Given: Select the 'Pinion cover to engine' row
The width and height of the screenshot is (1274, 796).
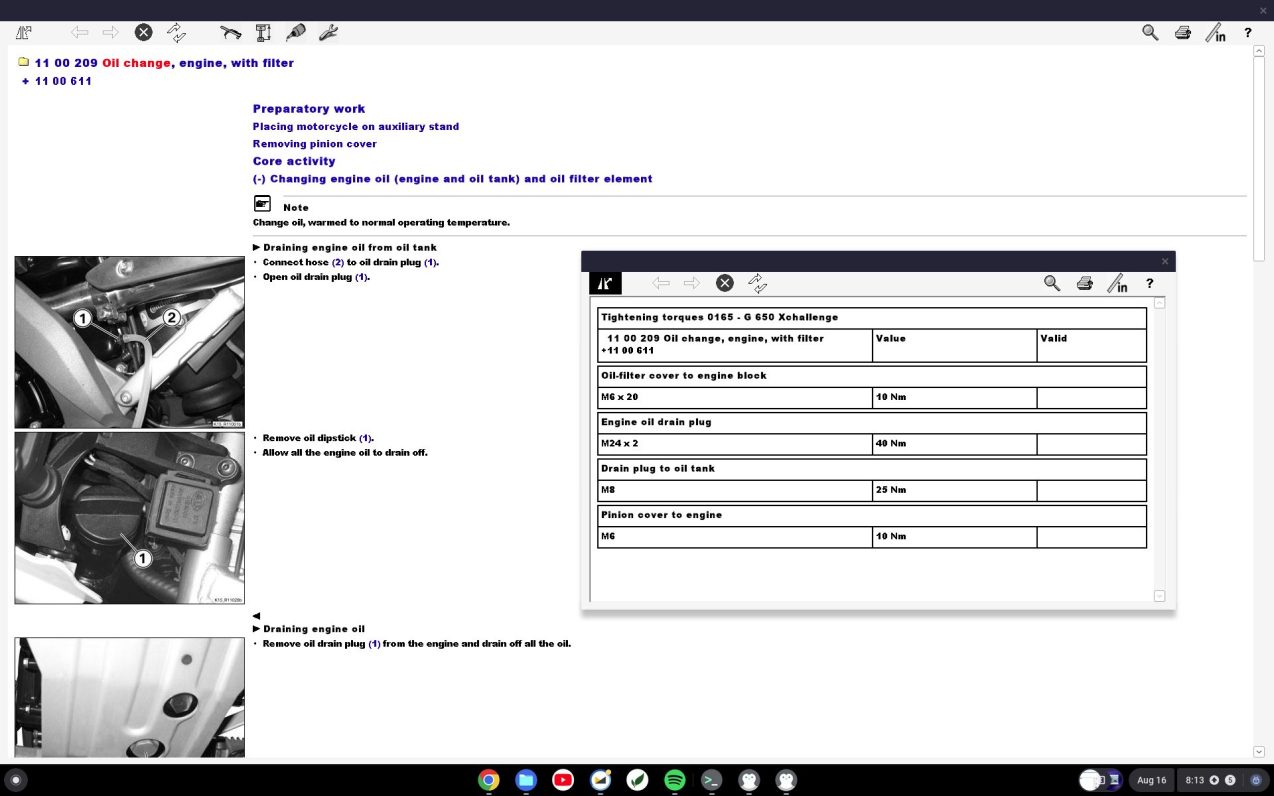Looking at the screenshot, I should click(x=872, y=515).
